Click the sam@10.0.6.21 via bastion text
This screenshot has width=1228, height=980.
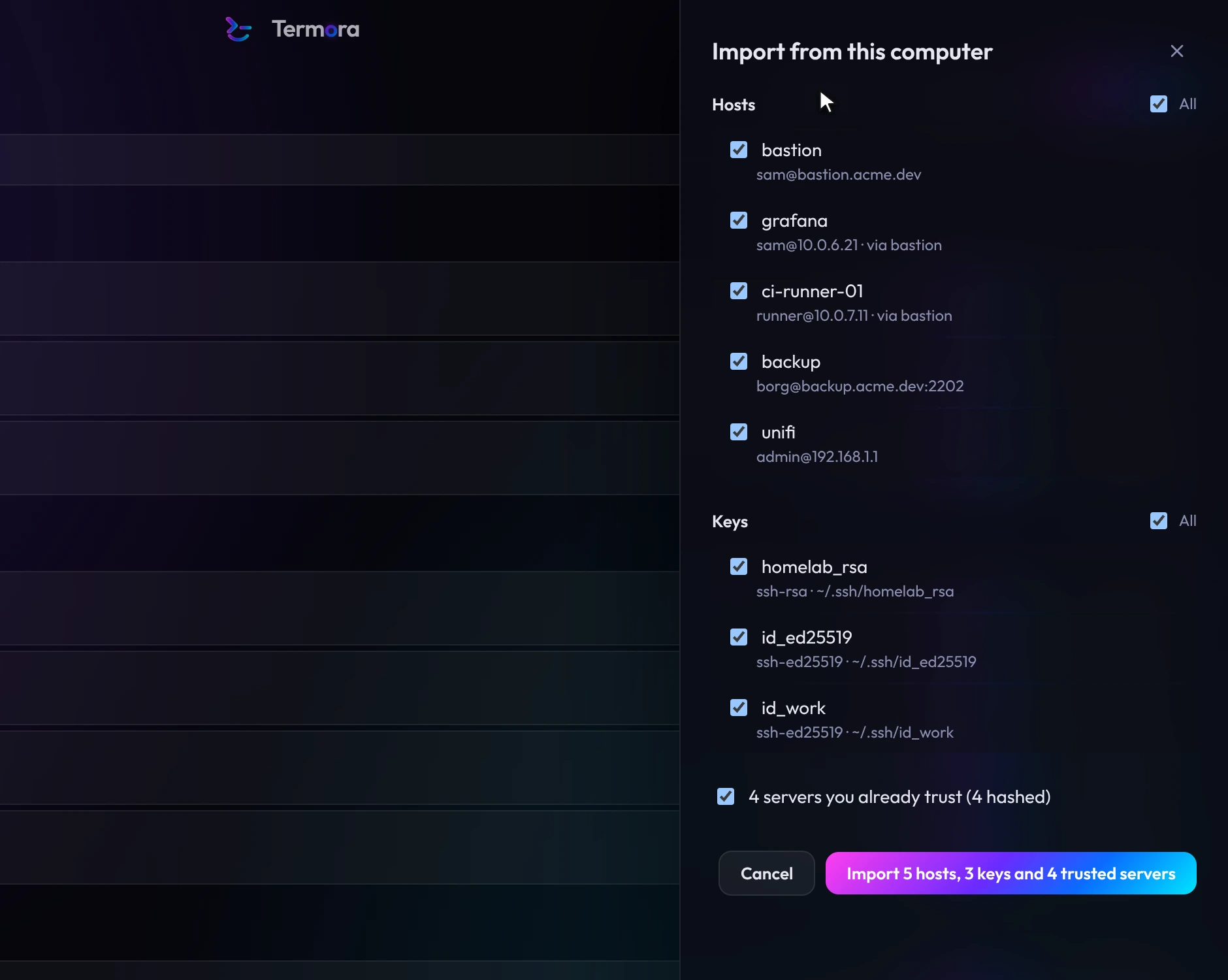849,246
